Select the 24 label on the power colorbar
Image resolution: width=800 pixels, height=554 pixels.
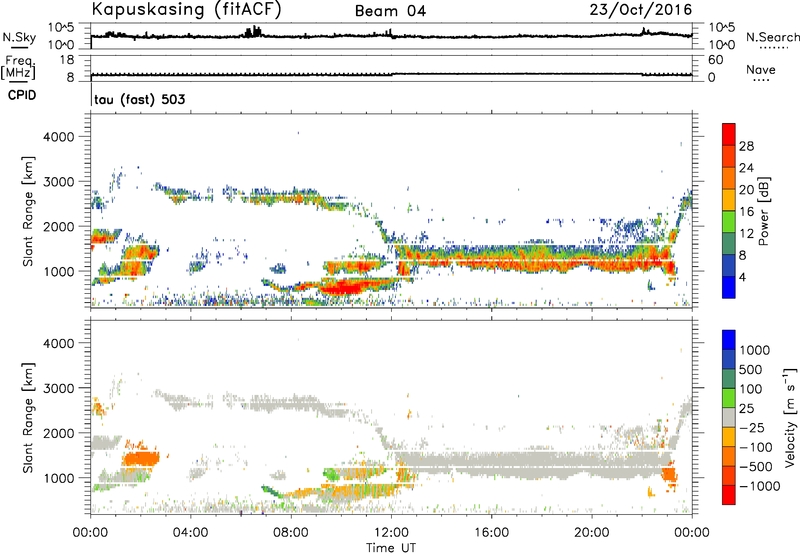[x=746, y=168]
